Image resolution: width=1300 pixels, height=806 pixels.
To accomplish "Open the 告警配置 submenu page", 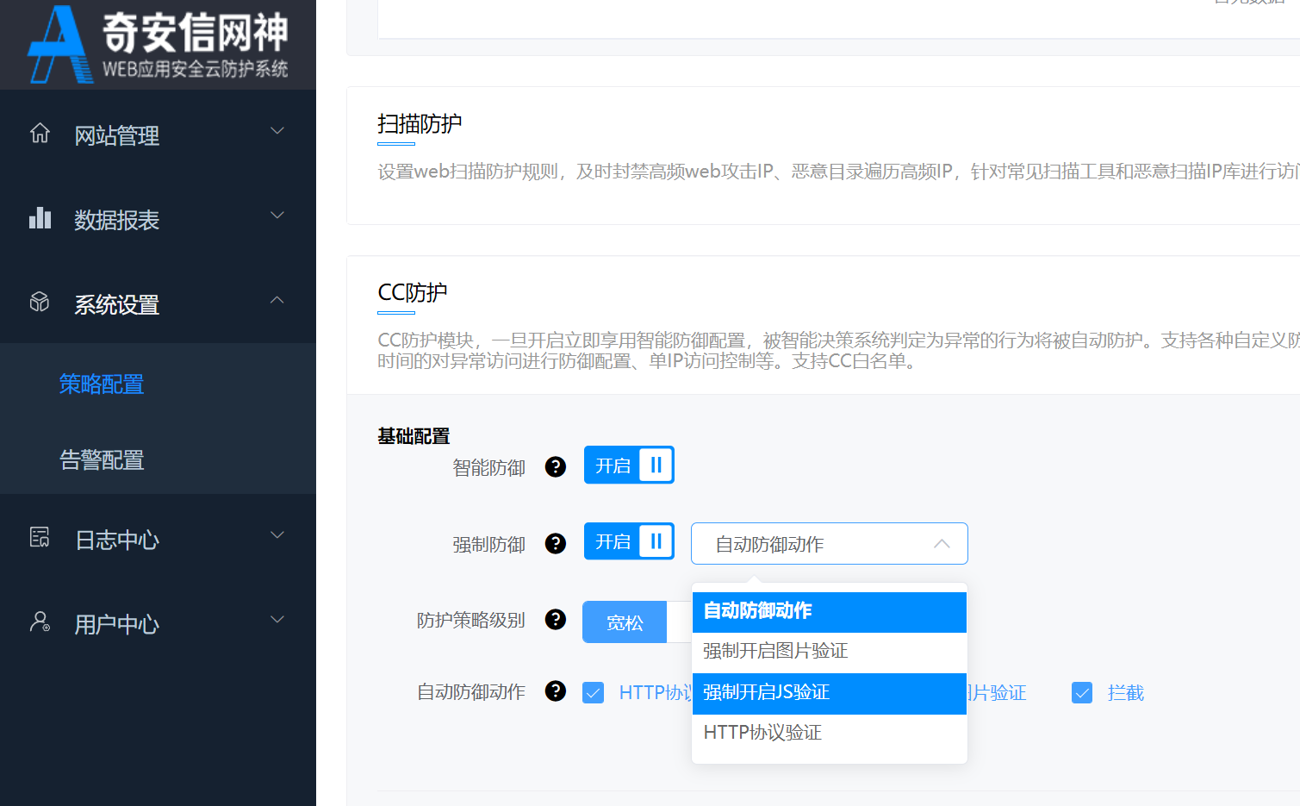I will click(102, 460).
